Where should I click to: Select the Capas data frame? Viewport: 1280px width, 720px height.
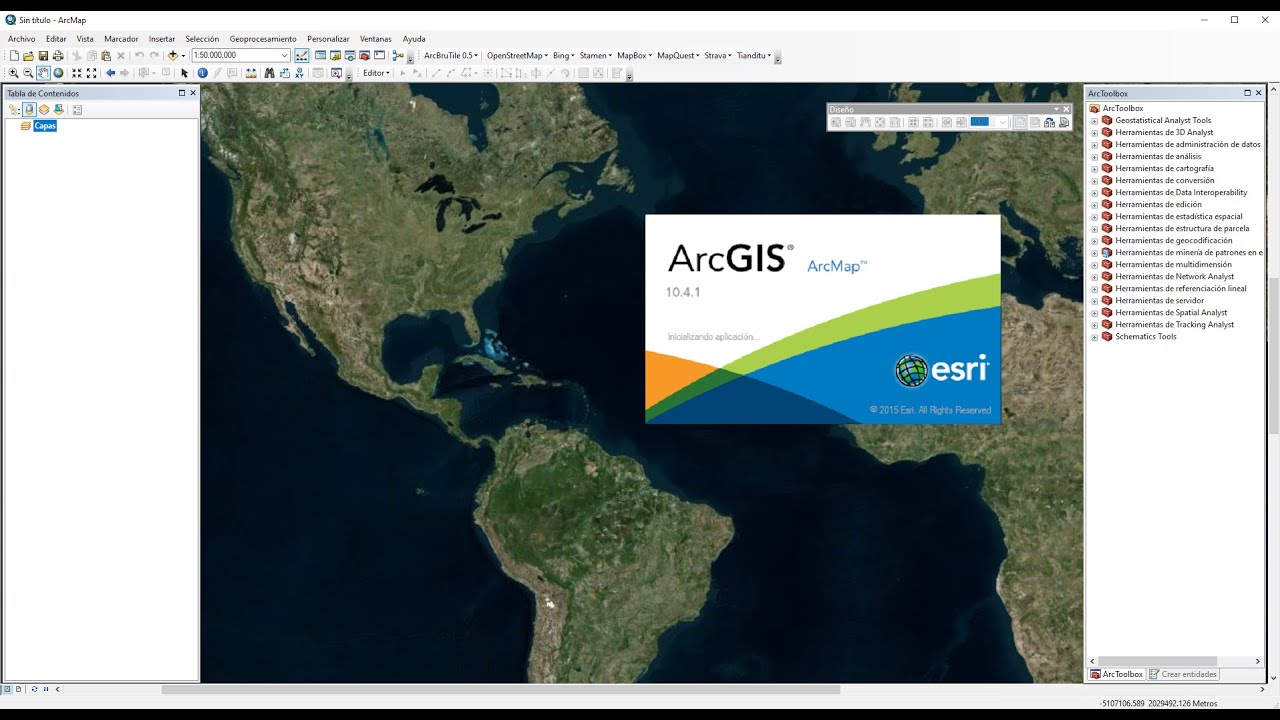(45, 126)
